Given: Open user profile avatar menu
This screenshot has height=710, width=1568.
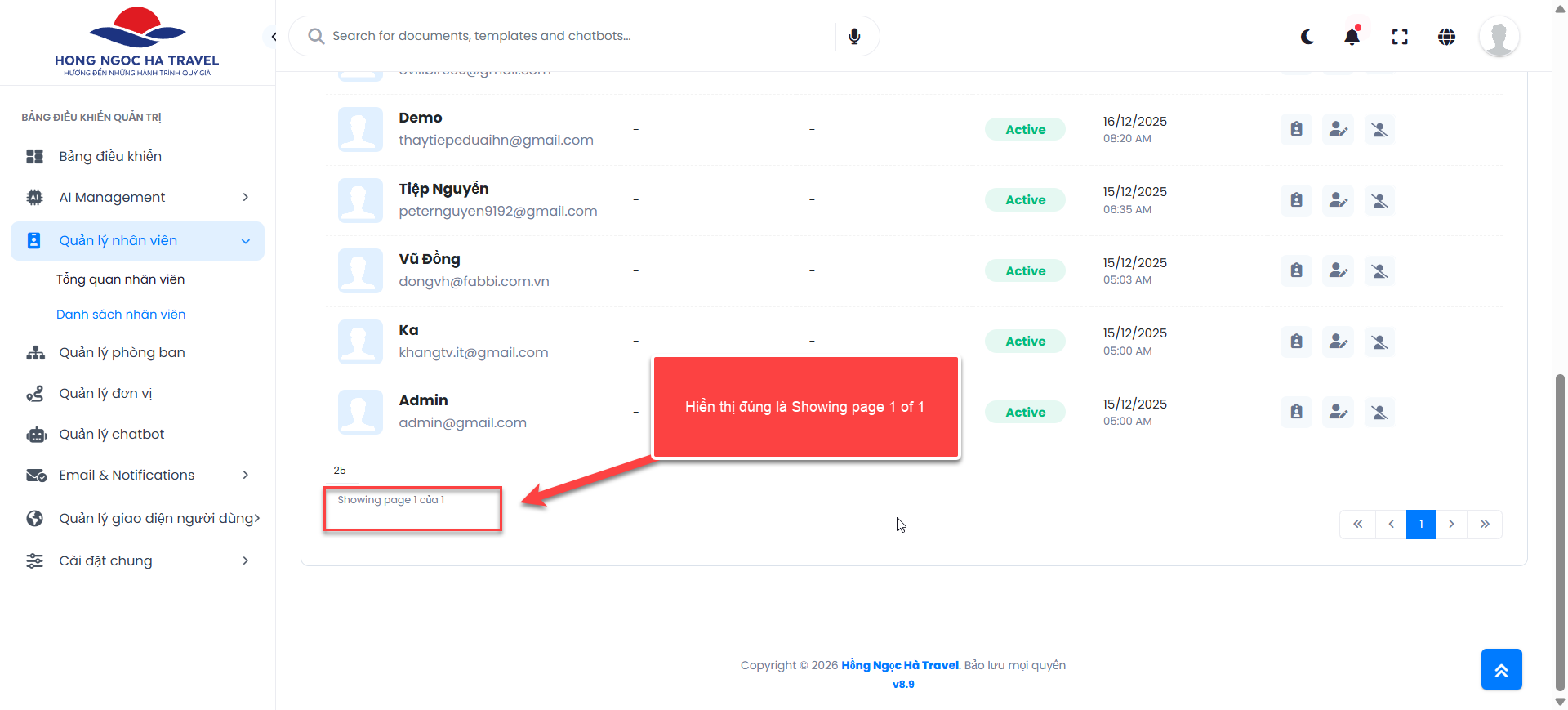Looking at the screenshot, I should click(1499, 37).
